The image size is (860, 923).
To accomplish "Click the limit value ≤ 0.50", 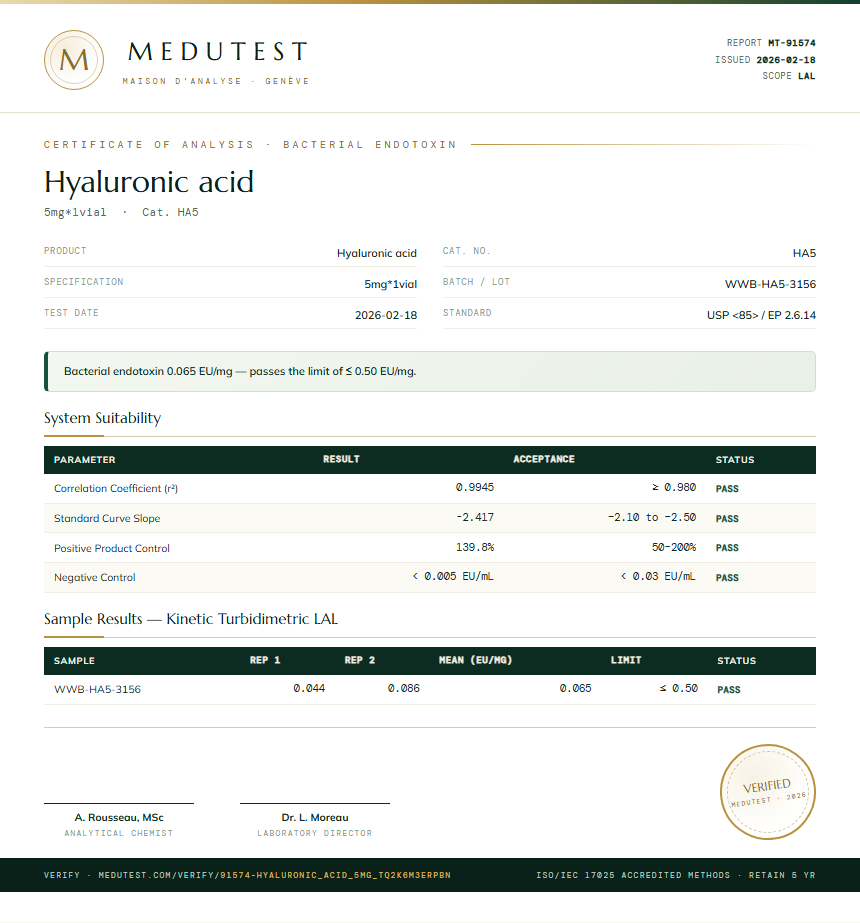I will 679,688.
